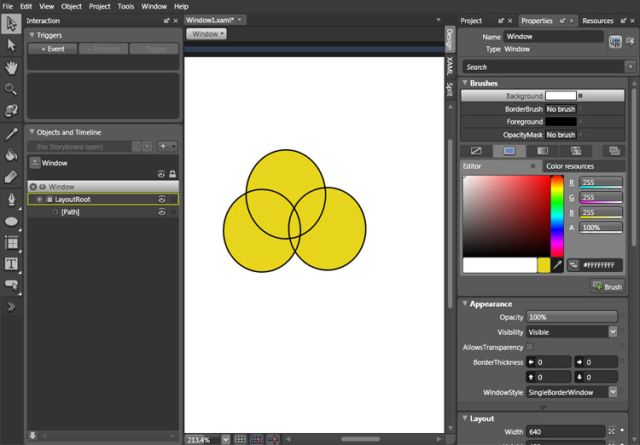Choose the Solid color brush icon
Viewport: 640px width, 445px height.
pos(509,151)
